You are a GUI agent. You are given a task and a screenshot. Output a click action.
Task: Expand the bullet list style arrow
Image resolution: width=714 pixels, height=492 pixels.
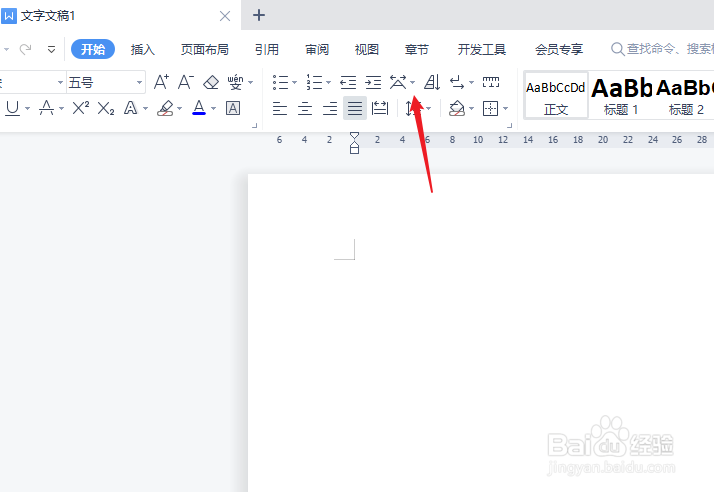[294, 82]
